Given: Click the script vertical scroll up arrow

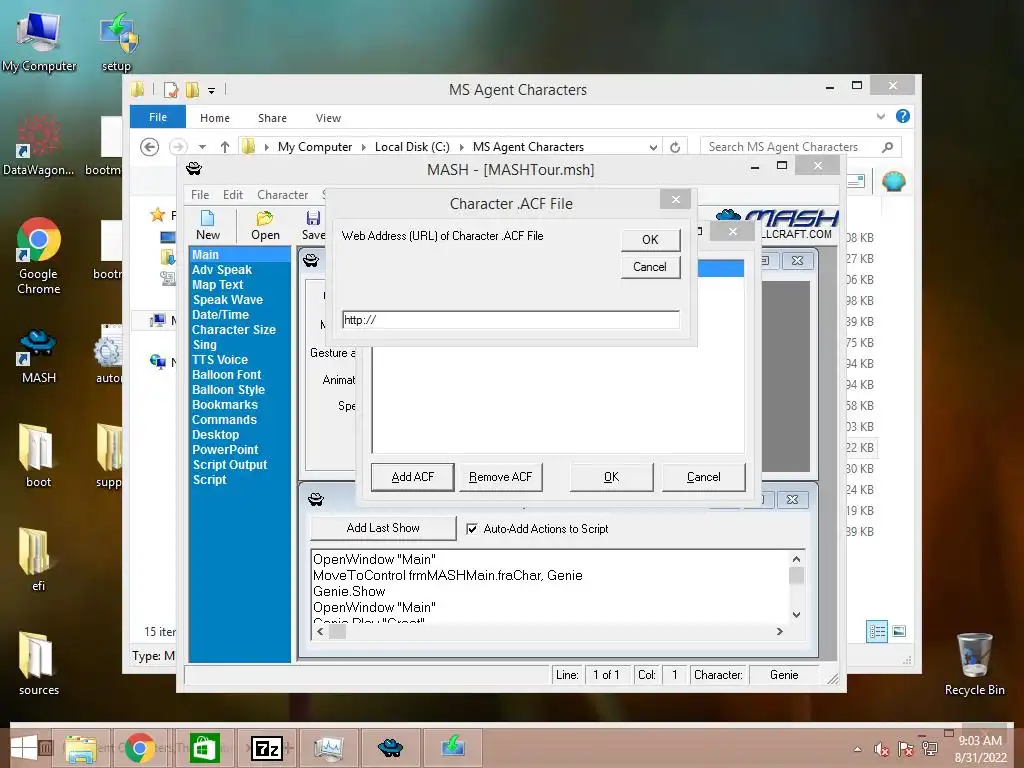Looking at the screenshot, I should click(796, 559).
